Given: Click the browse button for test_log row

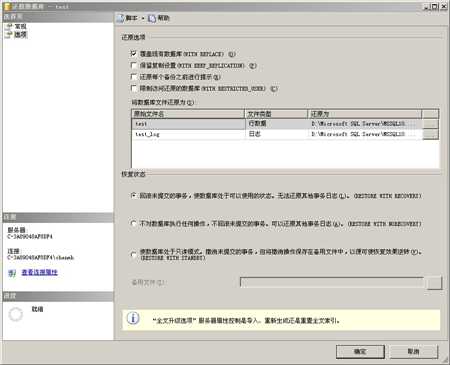Looking at the screenshot, I should 430,134.
